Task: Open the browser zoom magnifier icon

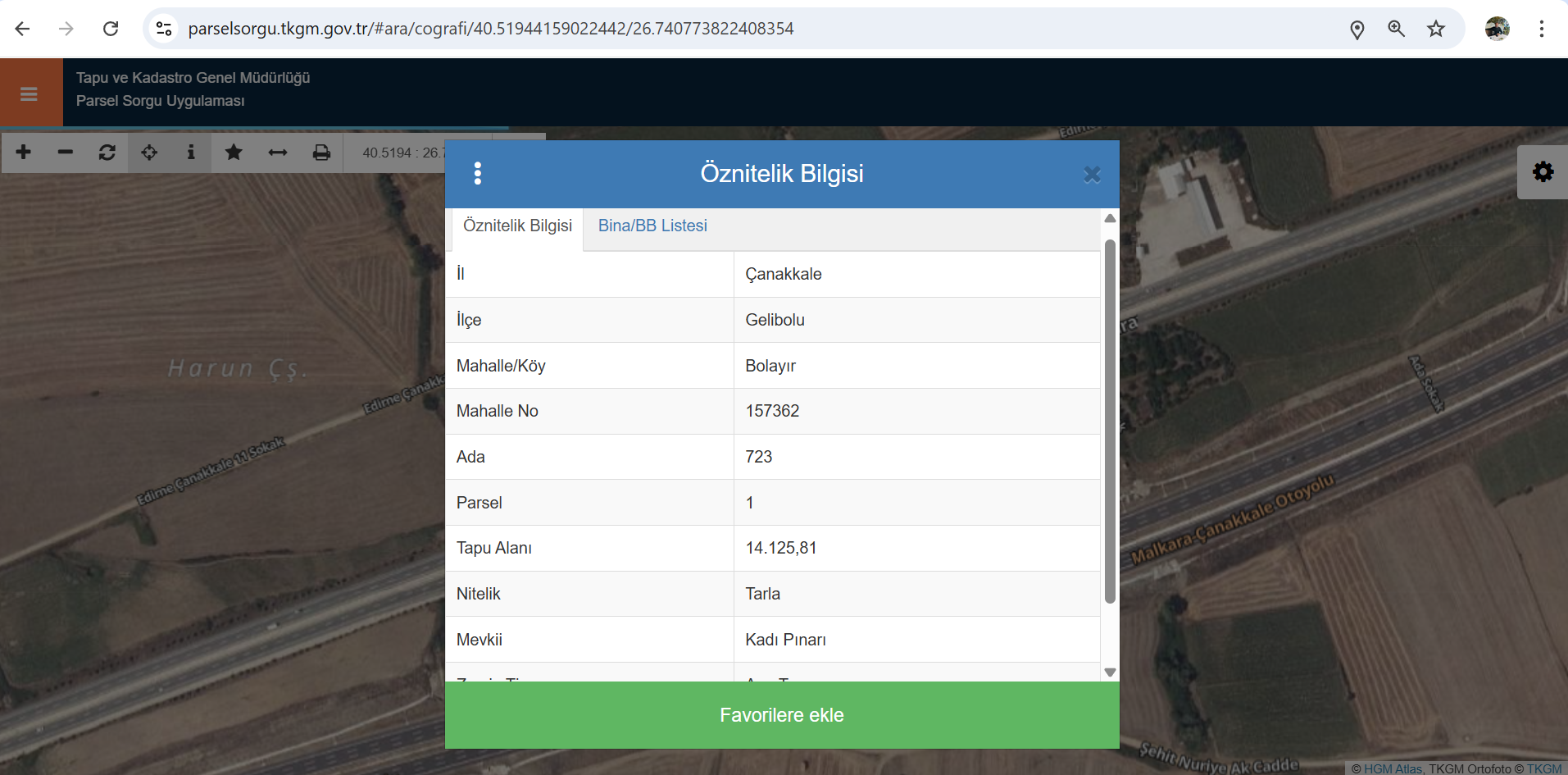Action: 1397,30
